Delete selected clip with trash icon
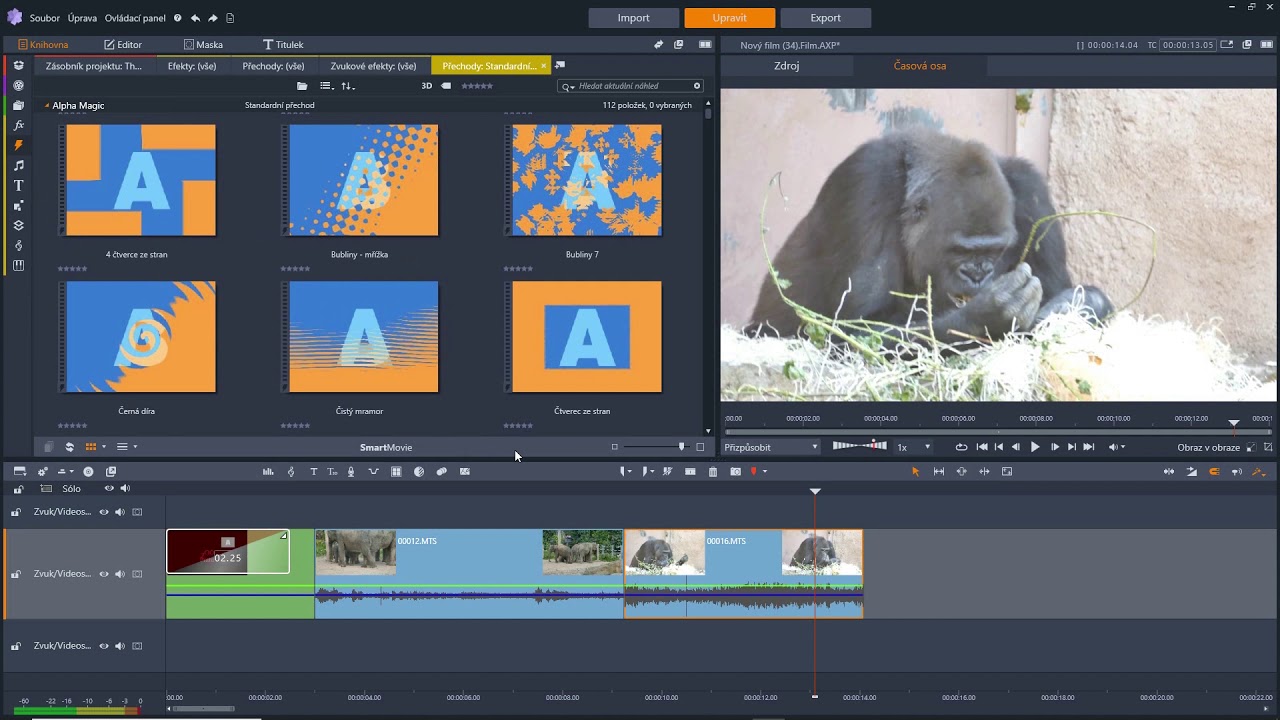Viewport: 1280px width, 720px height. tap(713, 471)
